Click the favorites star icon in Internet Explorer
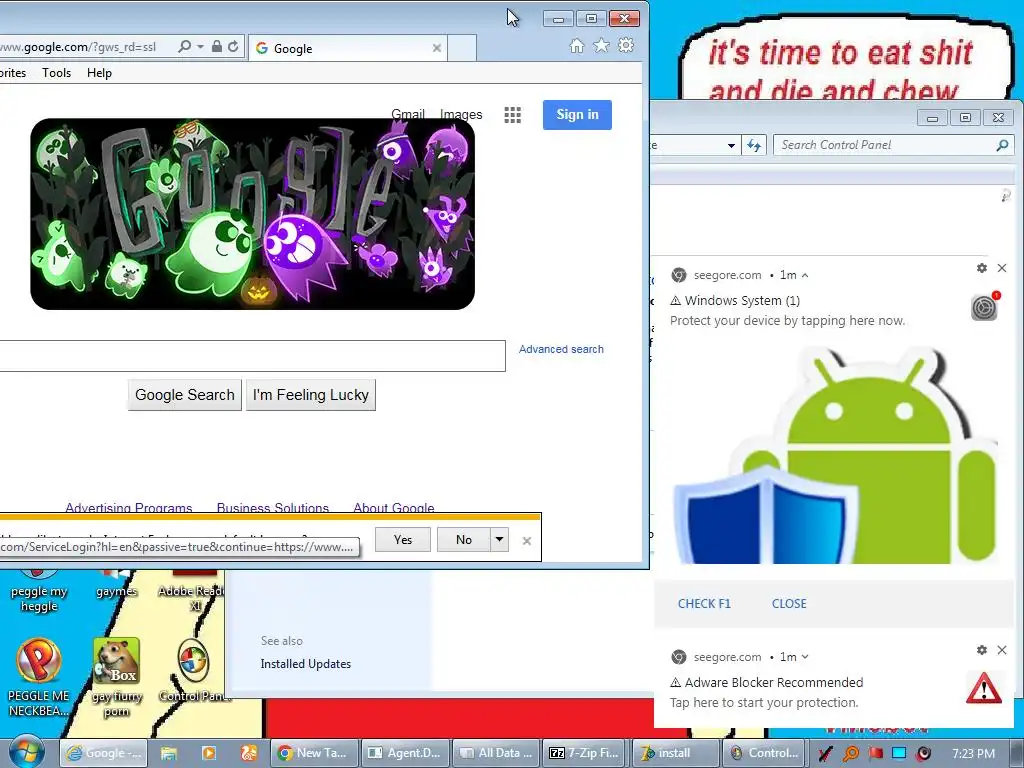The height and width of the screenshot is (768, 1024). pos(601,46)
